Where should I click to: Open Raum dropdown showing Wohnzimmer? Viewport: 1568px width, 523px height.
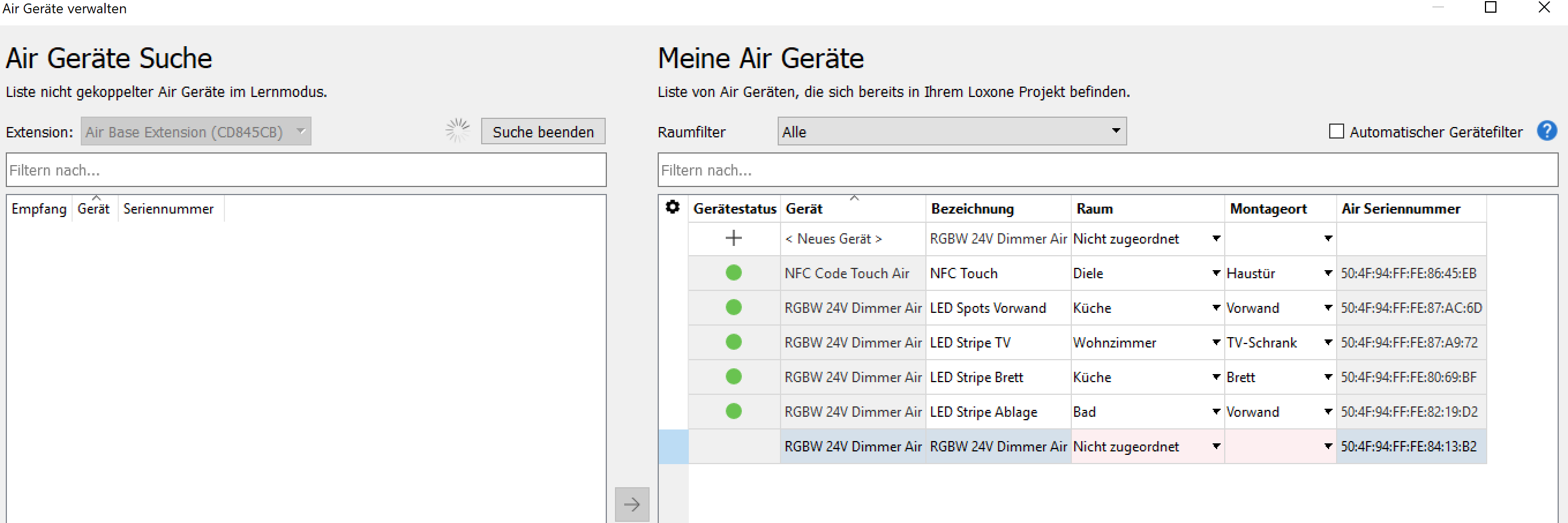click(1216, 343)
